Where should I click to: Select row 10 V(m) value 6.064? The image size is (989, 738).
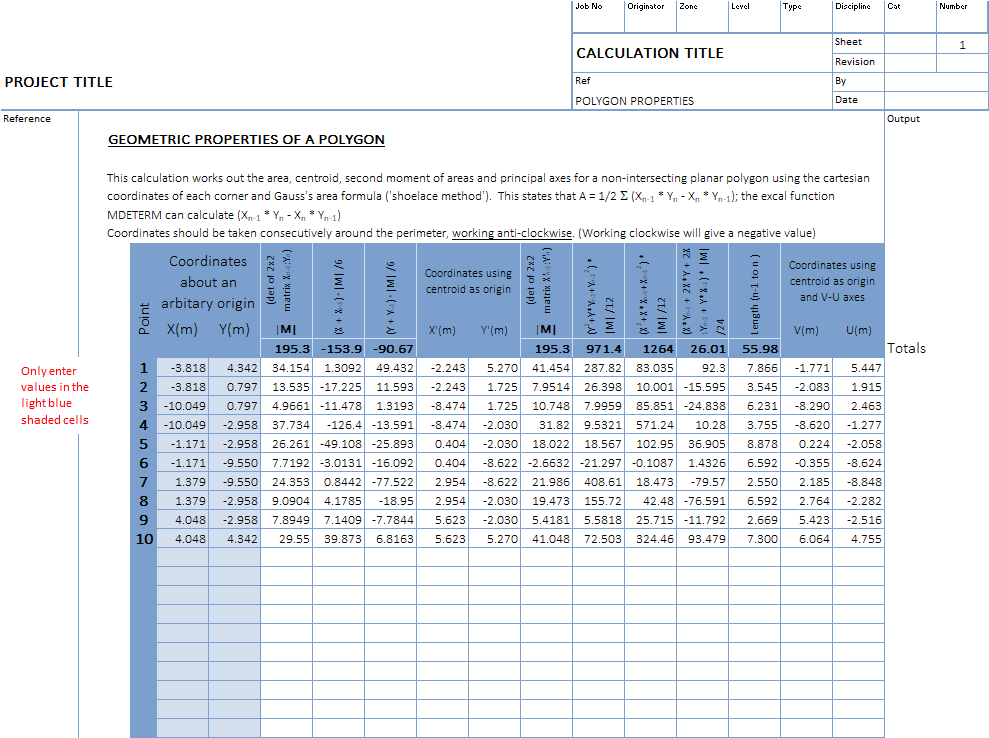(x=807, y=539)
